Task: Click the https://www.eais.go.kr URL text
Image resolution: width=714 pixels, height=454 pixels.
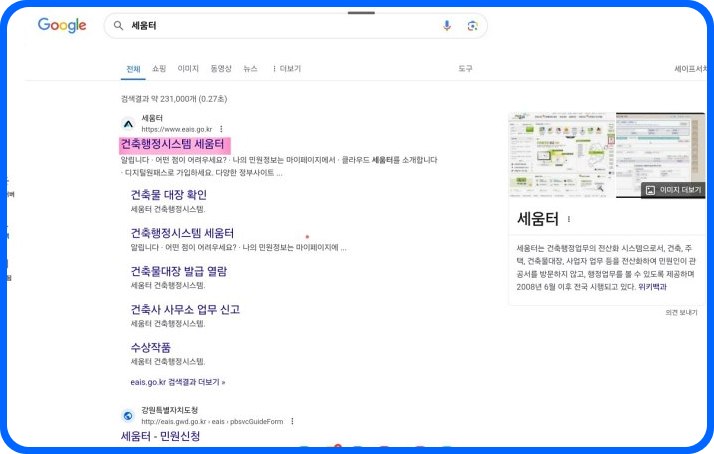Action: [x=177, y=129]
